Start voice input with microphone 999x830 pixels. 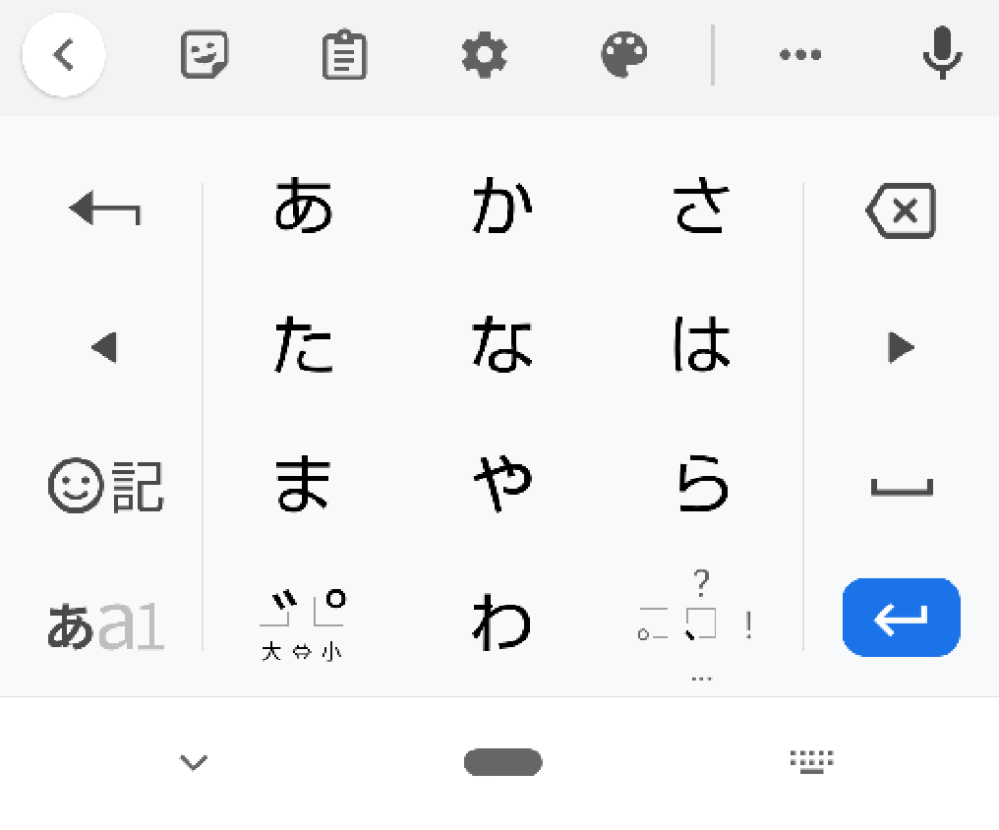(941, 55)
